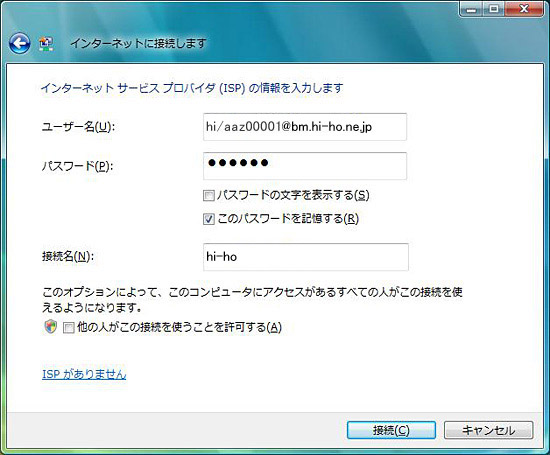Go back using the blue arrow button

coord(19,44)
